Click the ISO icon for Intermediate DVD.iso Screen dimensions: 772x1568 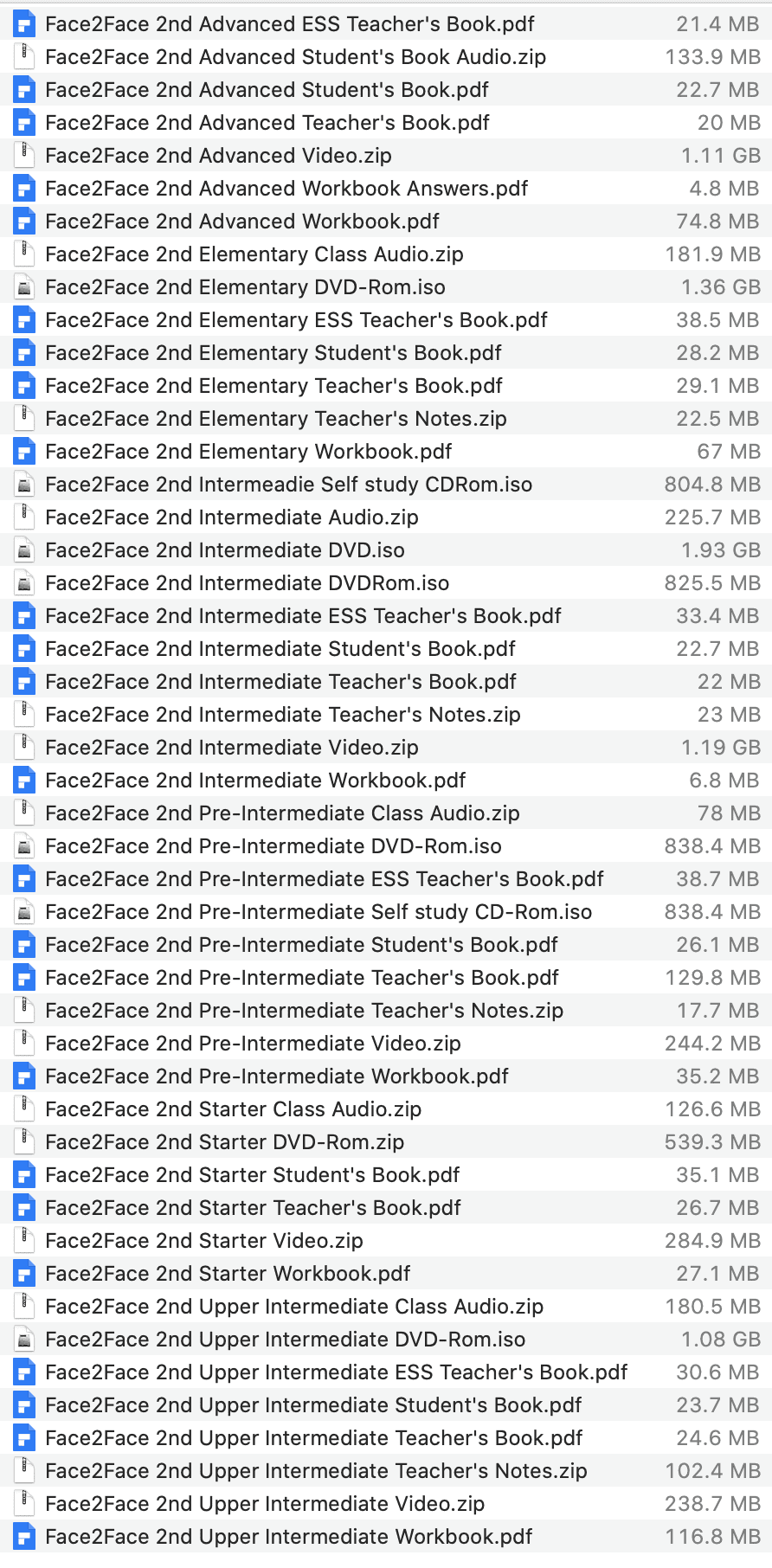[x=23, y=549]
